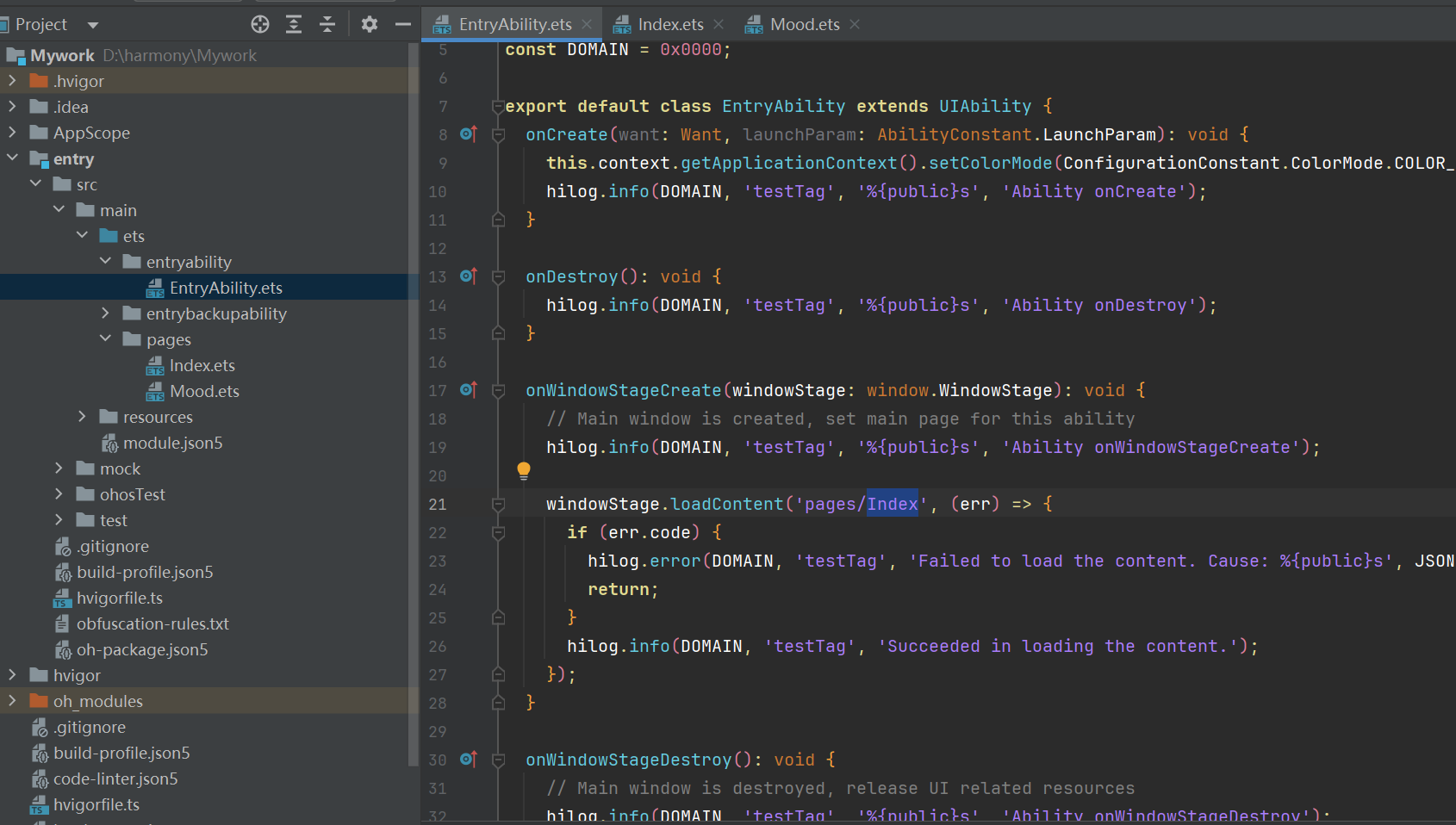Screen dimensions: 1456x825
Task: Click the locate opened file target icon
Action: (260, 24)
